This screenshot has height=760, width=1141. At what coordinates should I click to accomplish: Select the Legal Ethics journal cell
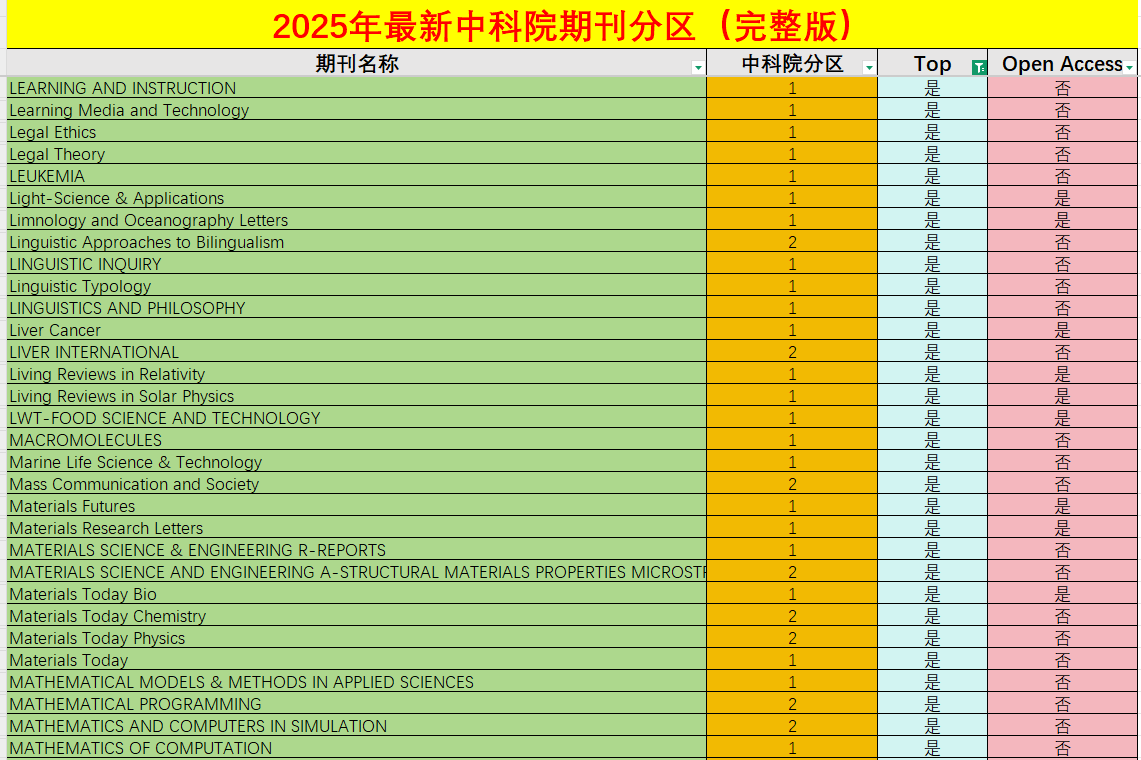[53, 132]
